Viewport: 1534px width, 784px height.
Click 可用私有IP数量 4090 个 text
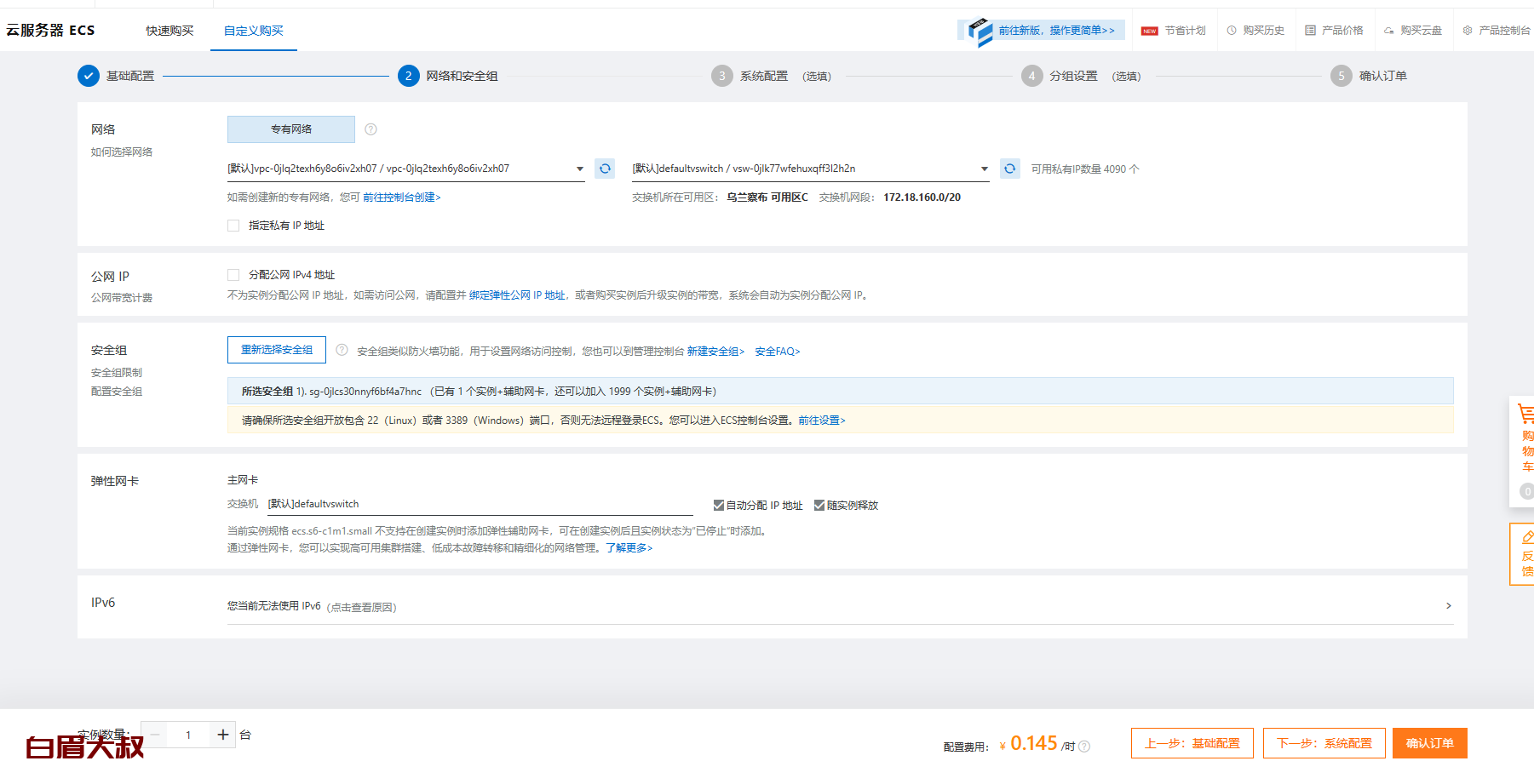tap(1085, 169)
